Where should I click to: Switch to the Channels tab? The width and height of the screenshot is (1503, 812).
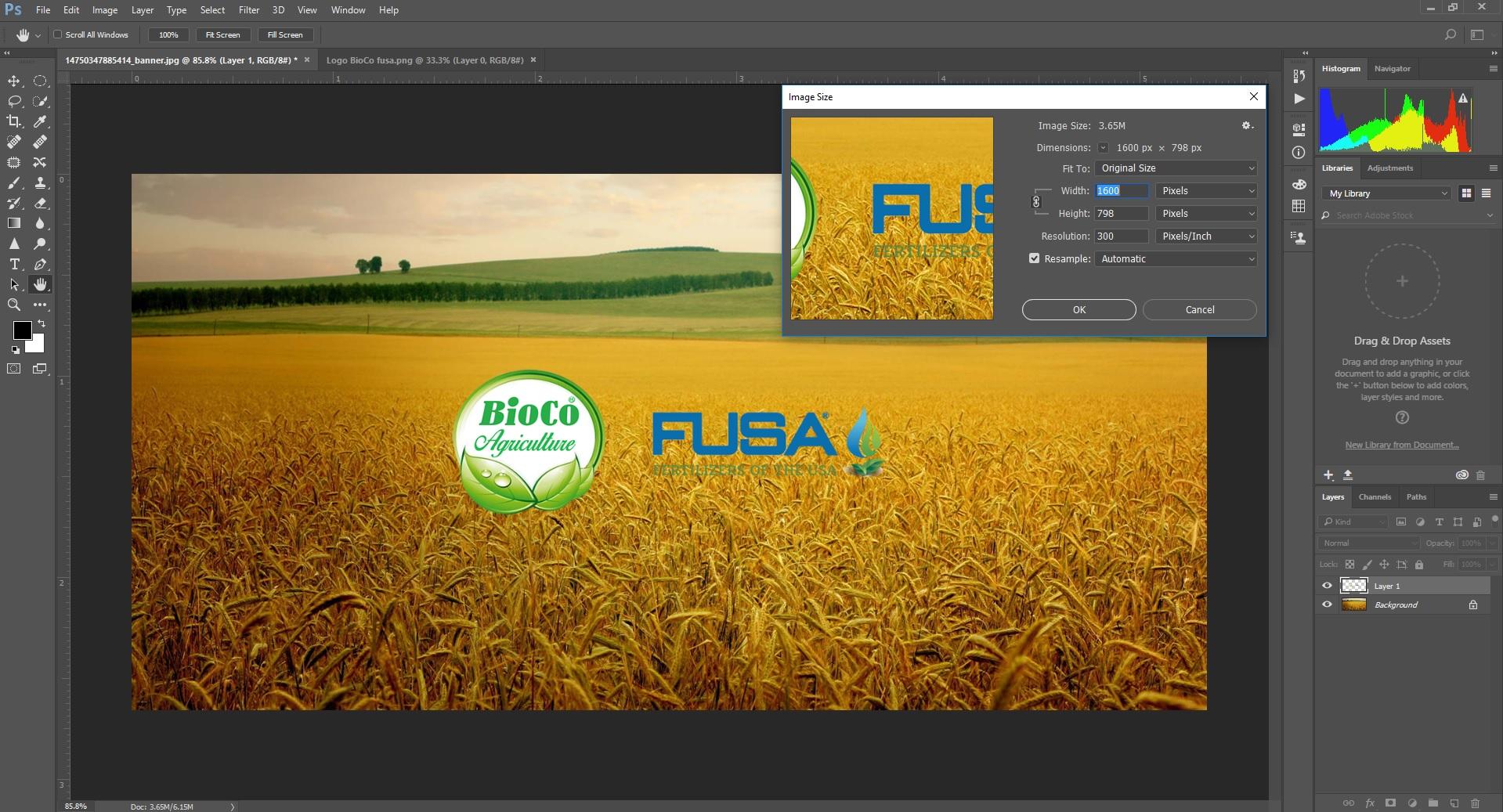click(x=1375, y=497)
